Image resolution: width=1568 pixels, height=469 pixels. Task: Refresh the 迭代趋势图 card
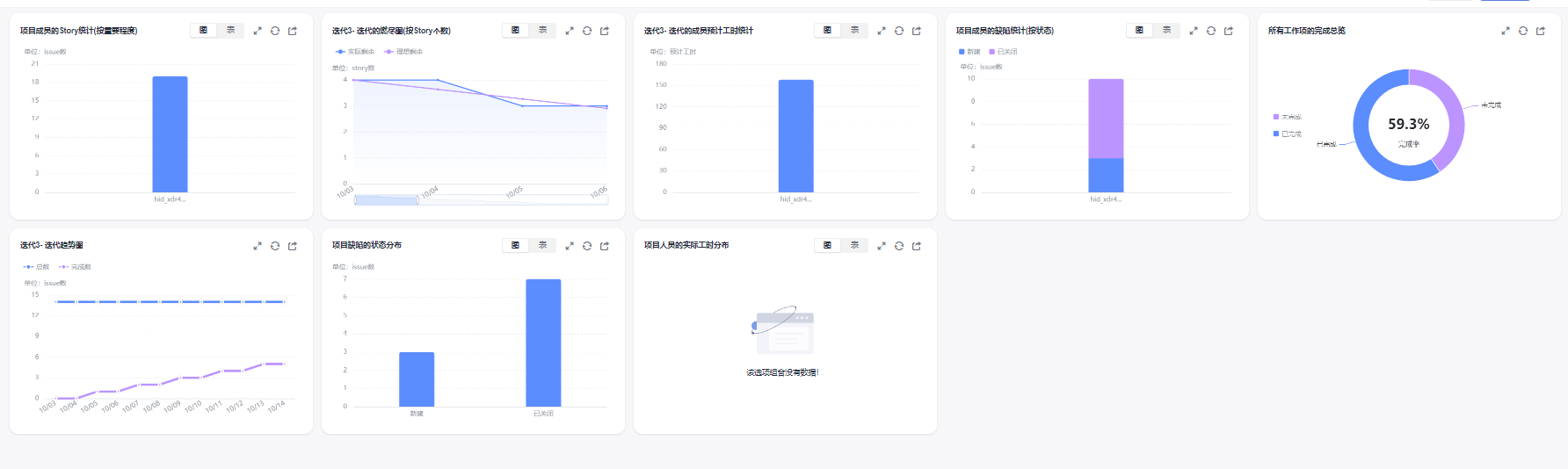[275, 246]
